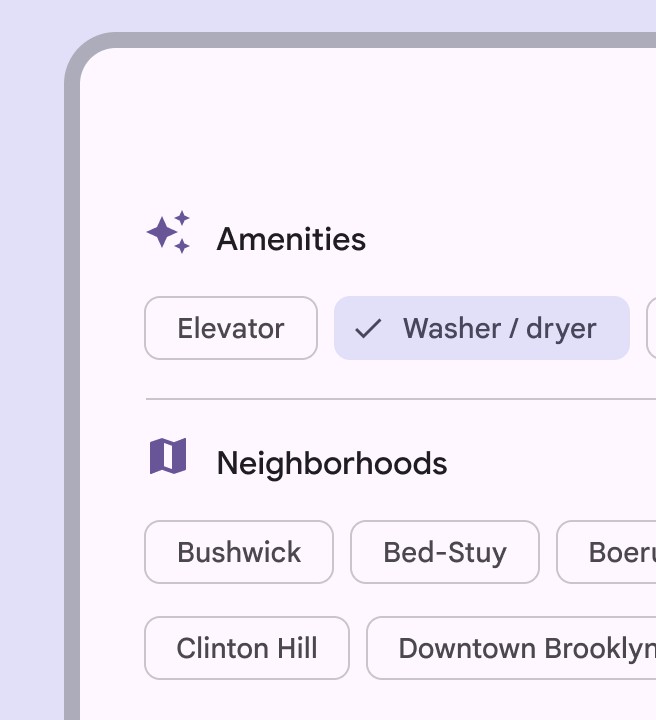Select the partially visible Boerum chip
The width and height of the screenshot is (656, 720).
612,552
